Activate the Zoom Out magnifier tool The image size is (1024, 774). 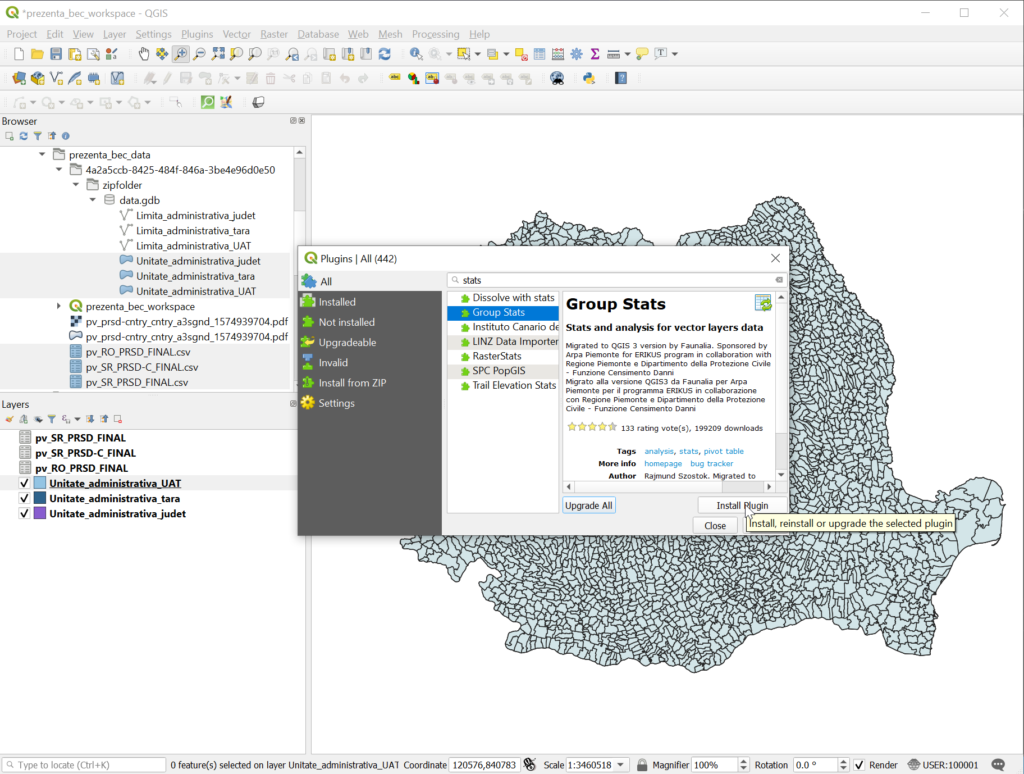(200, 54)
